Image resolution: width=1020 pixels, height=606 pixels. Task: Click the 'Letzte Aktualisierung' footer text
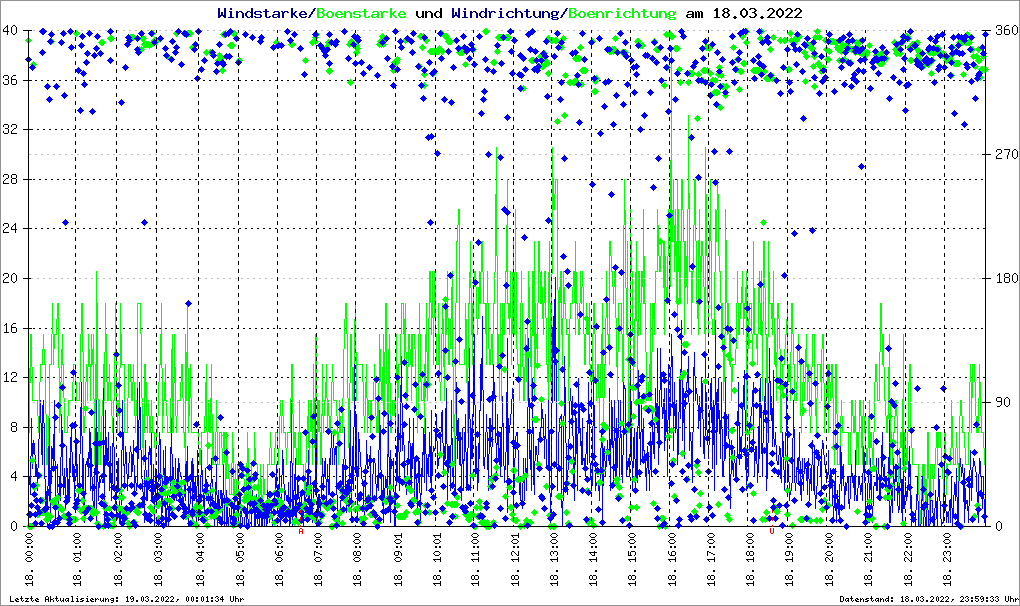click(124, 599)
